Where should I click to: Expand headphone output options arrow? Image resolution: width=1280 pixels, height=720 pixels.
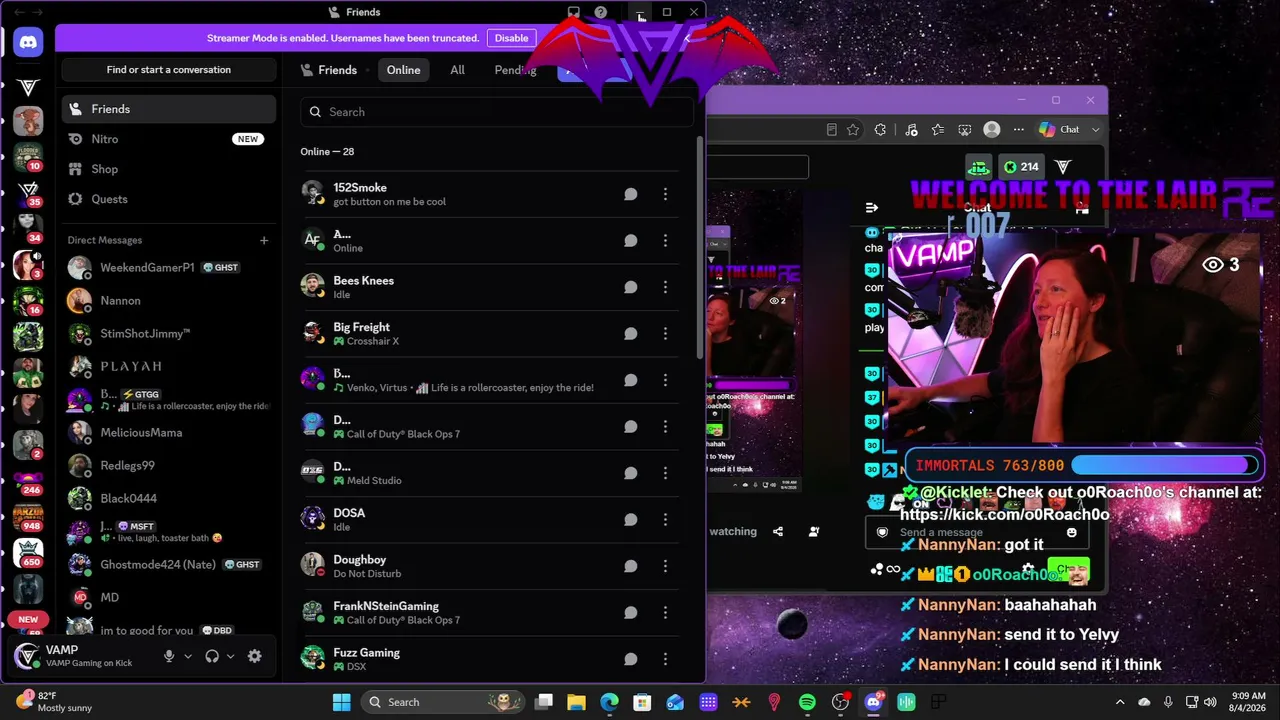click(x=231, y=656)
